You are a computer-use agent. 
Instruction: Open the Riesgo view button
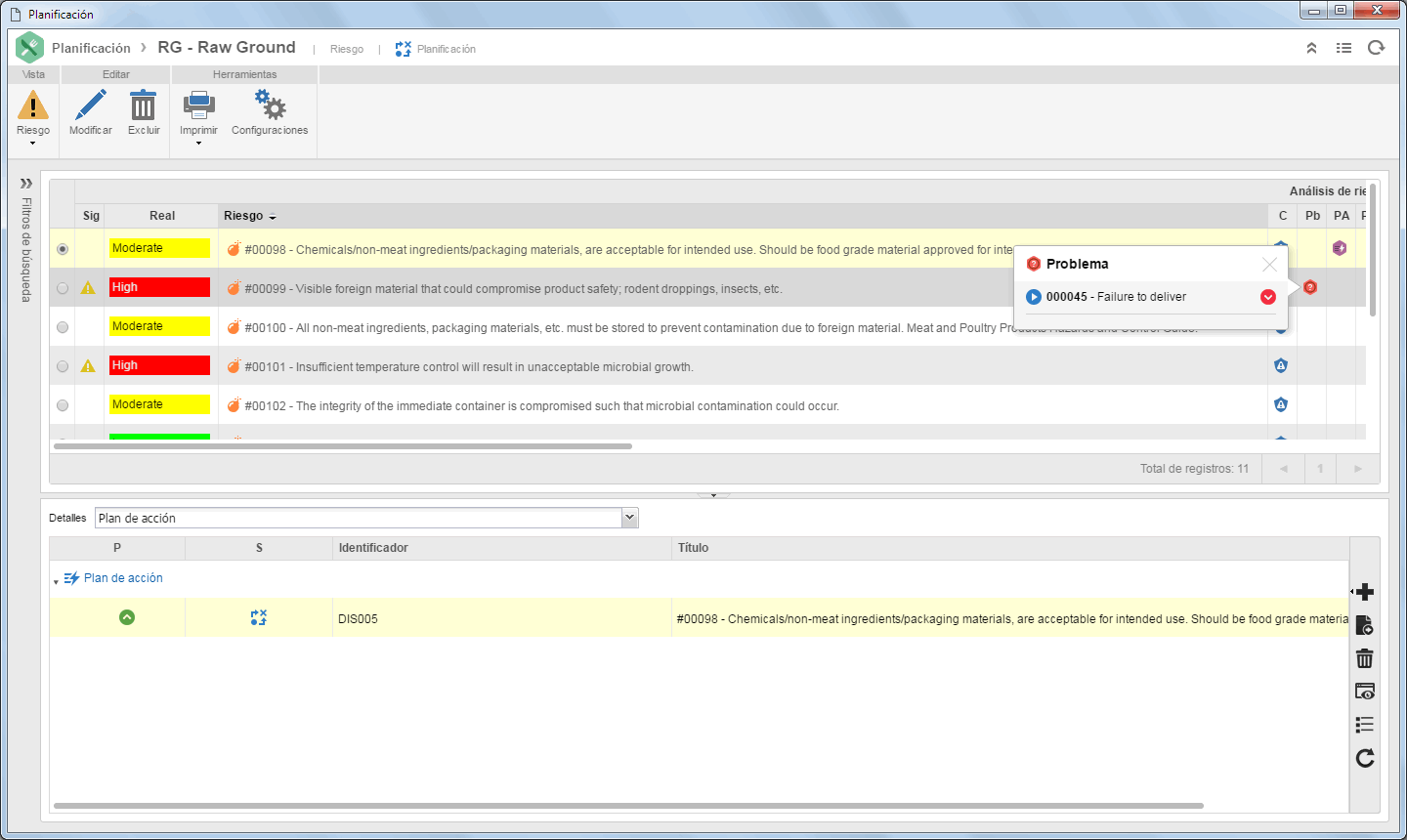coord(32,112)
